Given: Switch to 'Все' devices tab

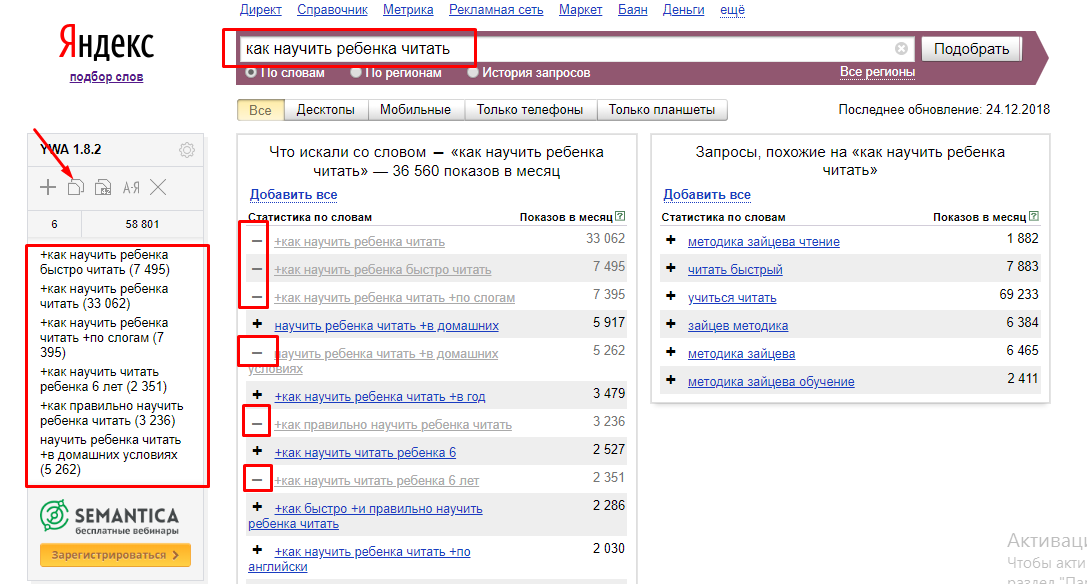Looking at the screenshot, I should coord(260,110).
